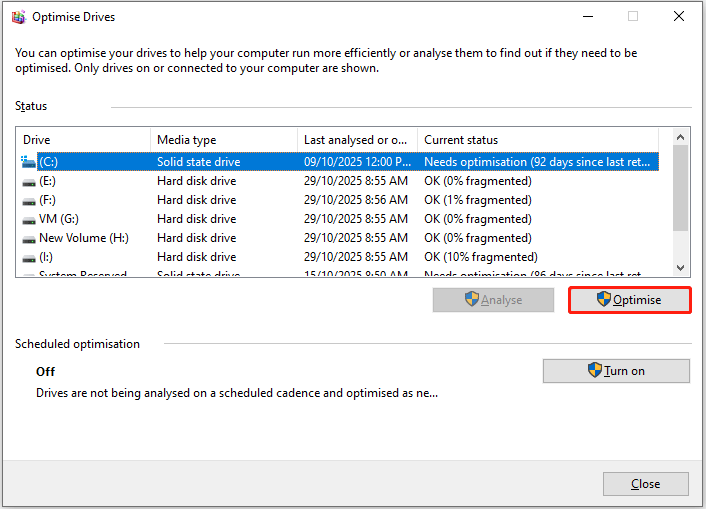This screenshot has height=509, width=706.
Task: Sort by the Drive column header
Action: tap(83, 140)
